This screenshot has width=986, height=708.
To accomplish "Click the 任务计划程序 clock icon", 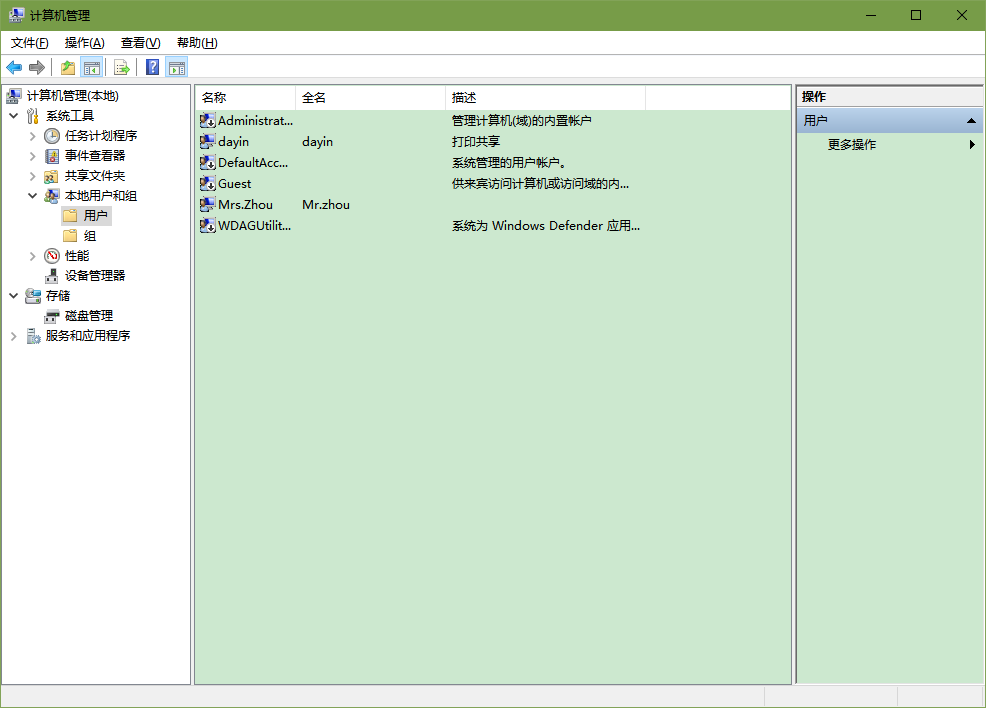I will point(52,136).
